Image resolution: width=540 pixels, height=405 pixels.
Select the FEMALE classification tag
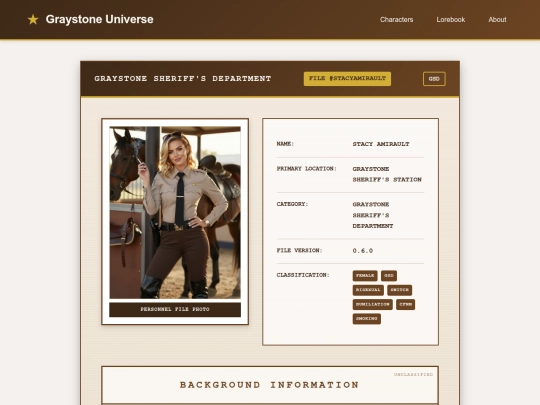point(365,276)
